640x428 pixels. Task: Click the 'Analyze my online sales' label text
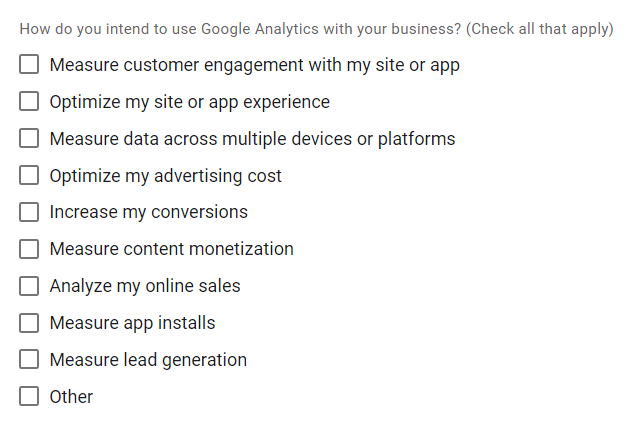(x=145, y=286)
